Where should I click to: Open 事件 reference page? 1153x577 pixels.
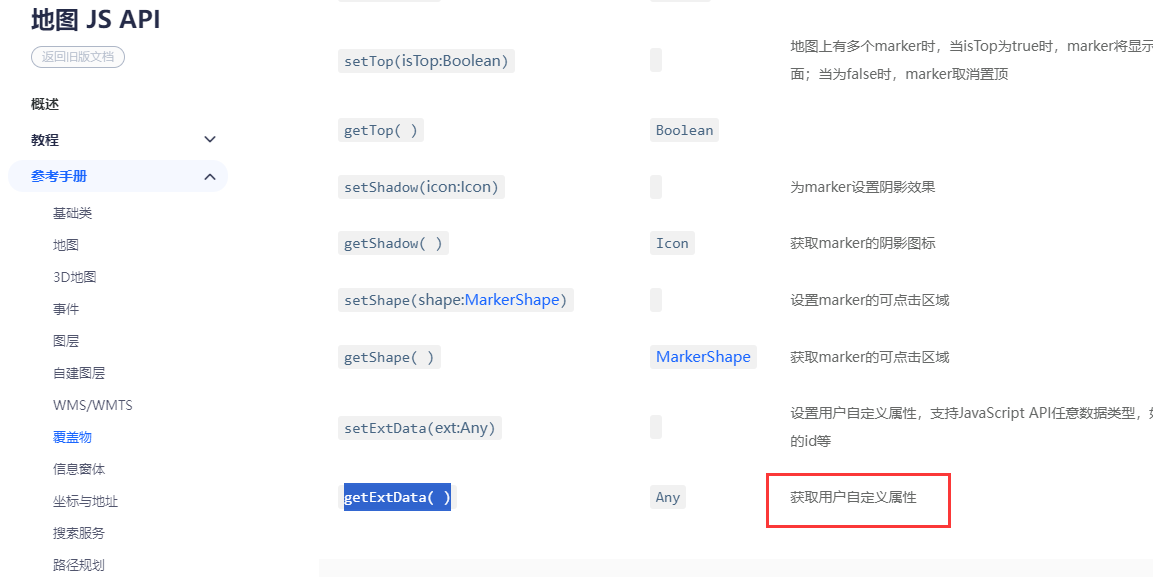66,309
